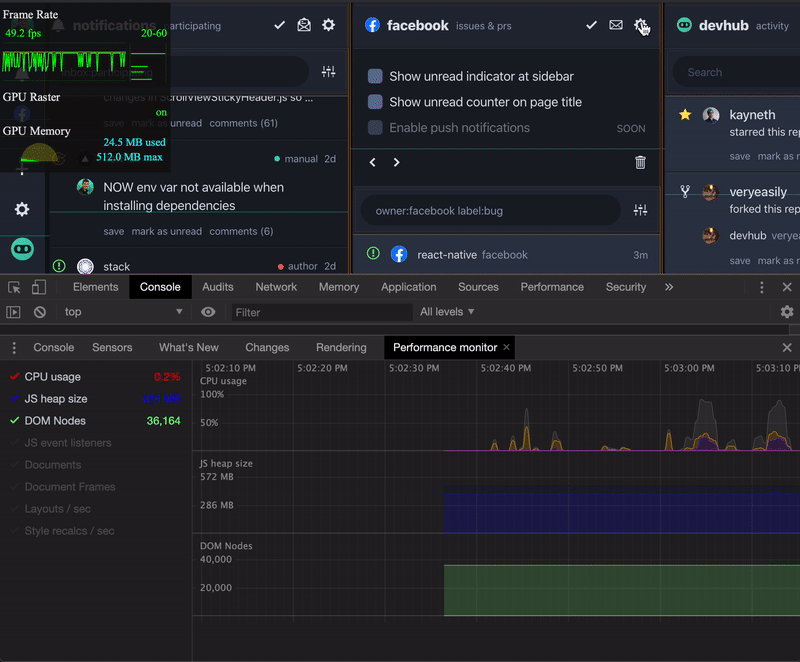Click save under NOW env var notification

[x=113, y=232]
